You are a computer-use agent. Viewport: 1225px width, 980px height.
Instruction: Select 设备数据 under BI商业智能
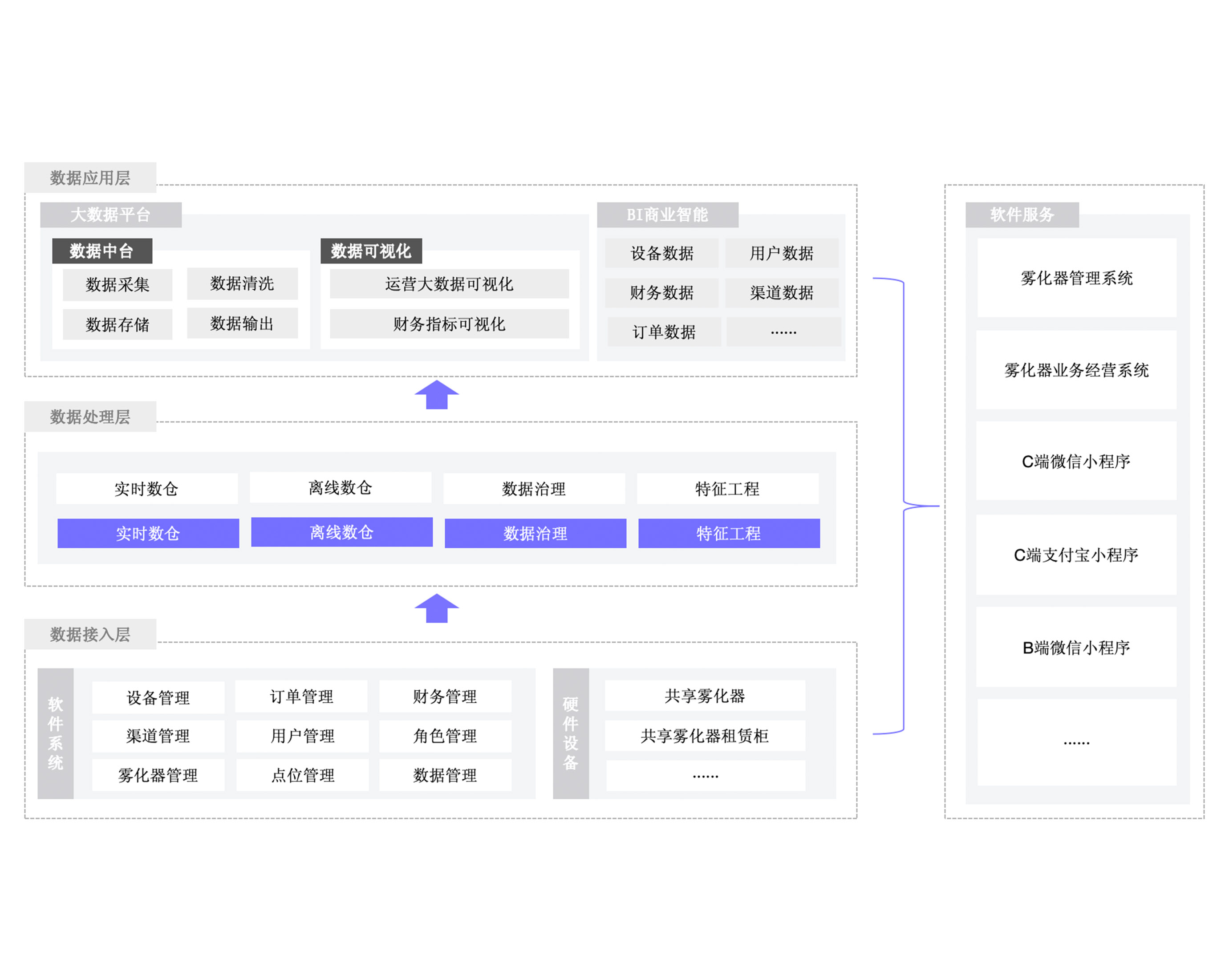click(x=662, y=253)
